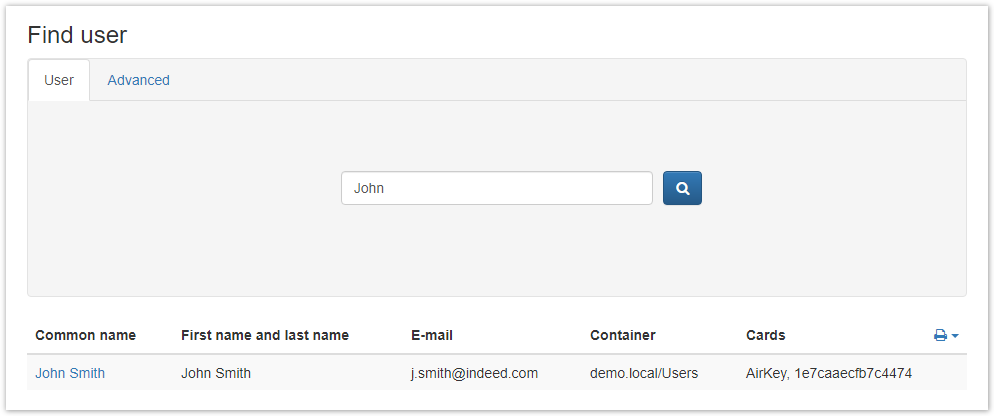
Task: Select the User tab
Action: (x=59, y=80)
